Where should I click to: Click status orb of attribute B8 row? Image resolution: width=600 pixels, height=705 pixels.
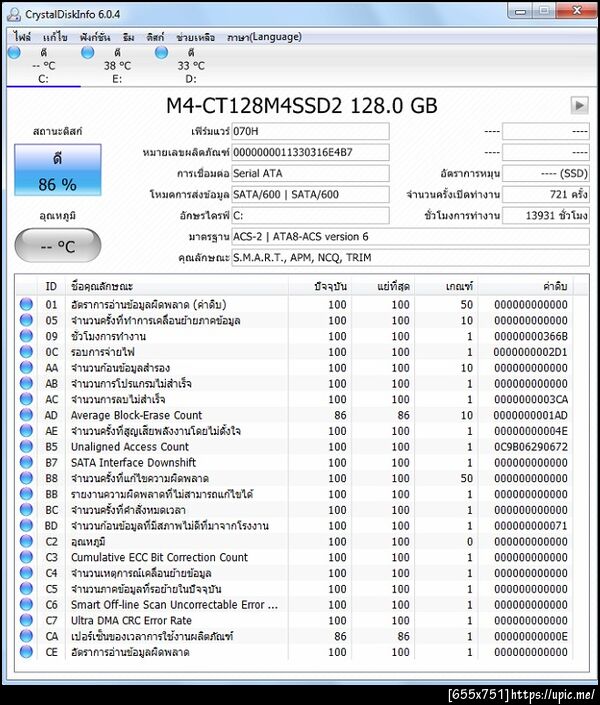[26, 478]
